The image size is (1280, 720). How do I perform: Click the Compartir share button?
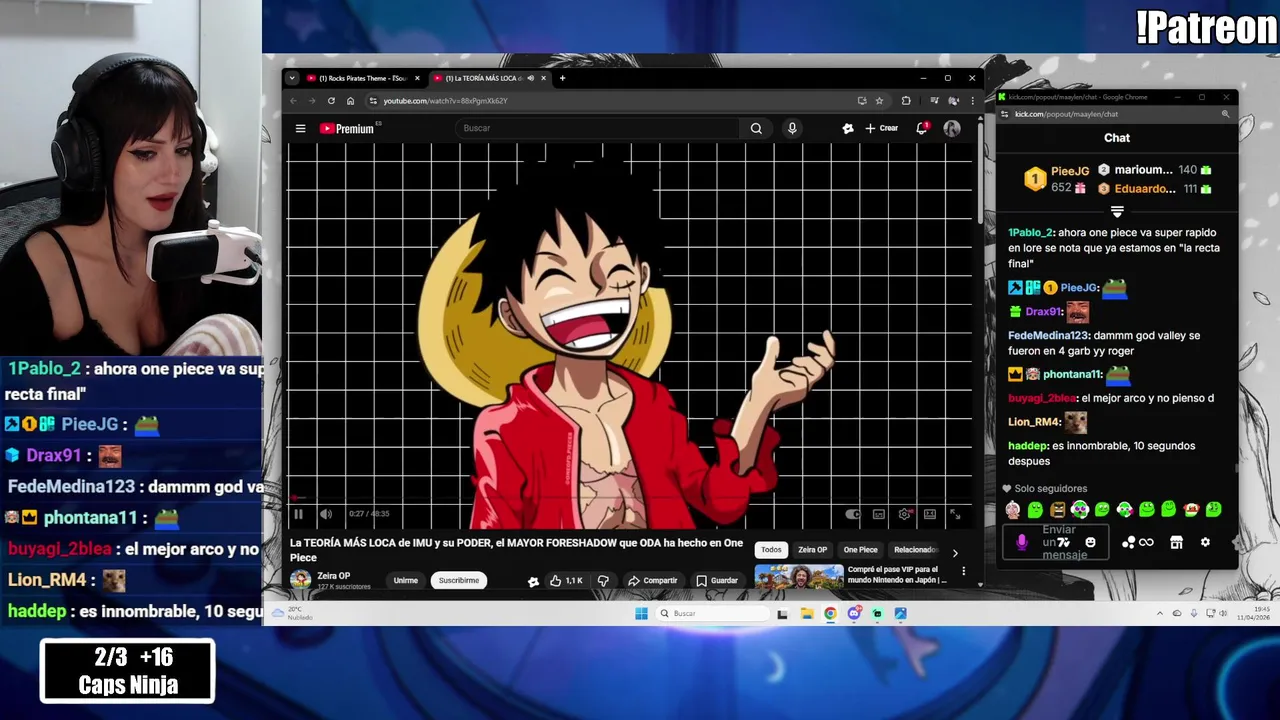pos(652,580)
